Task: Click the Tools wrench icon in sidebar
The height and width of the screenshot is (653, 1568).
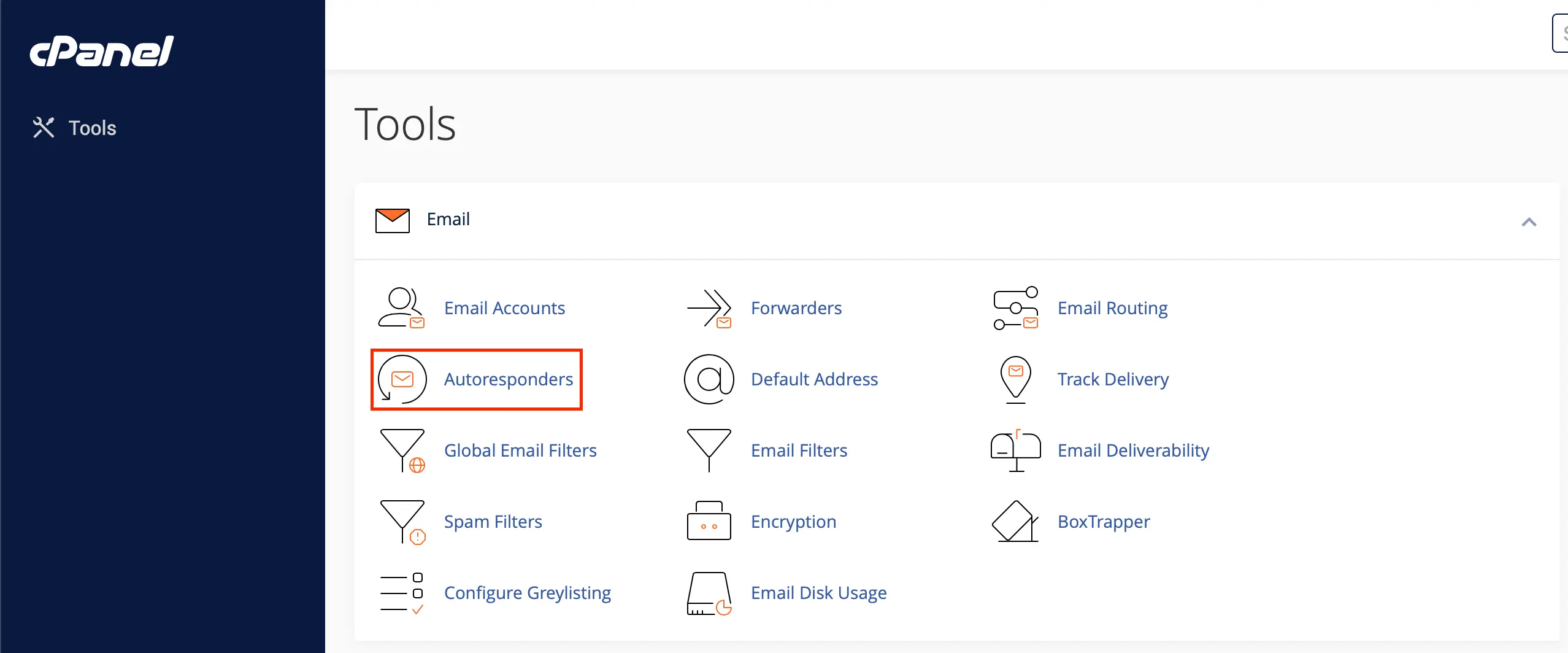Action: click(x=44, y=128)
